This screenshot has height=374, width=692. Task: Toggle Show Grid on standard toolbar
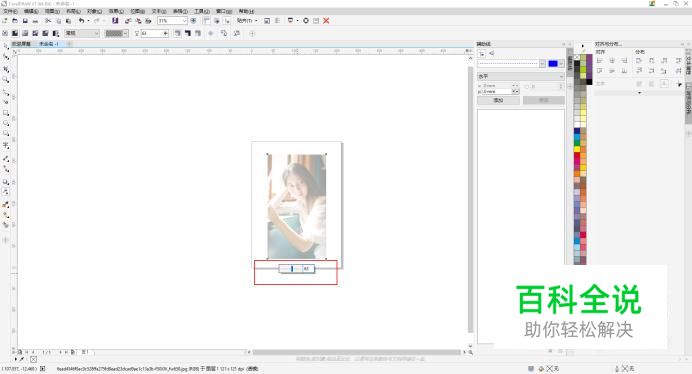[x=217, y=21]
